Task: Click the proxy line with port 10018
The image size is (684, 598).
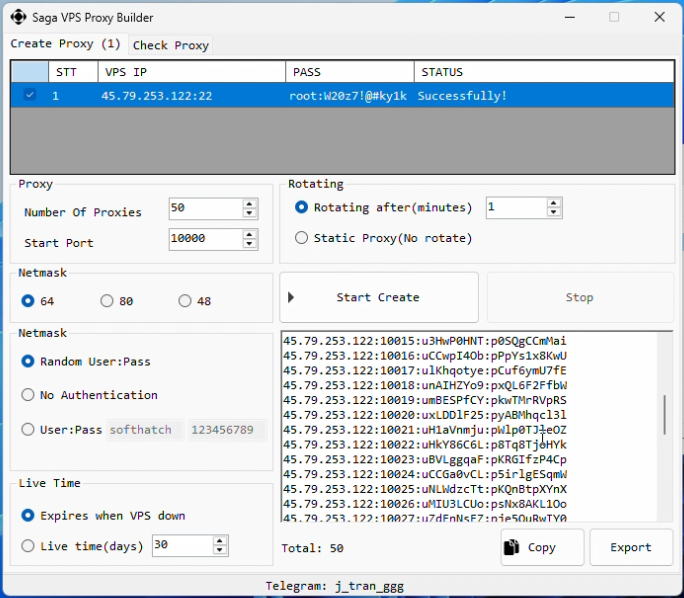Action: 425,386
